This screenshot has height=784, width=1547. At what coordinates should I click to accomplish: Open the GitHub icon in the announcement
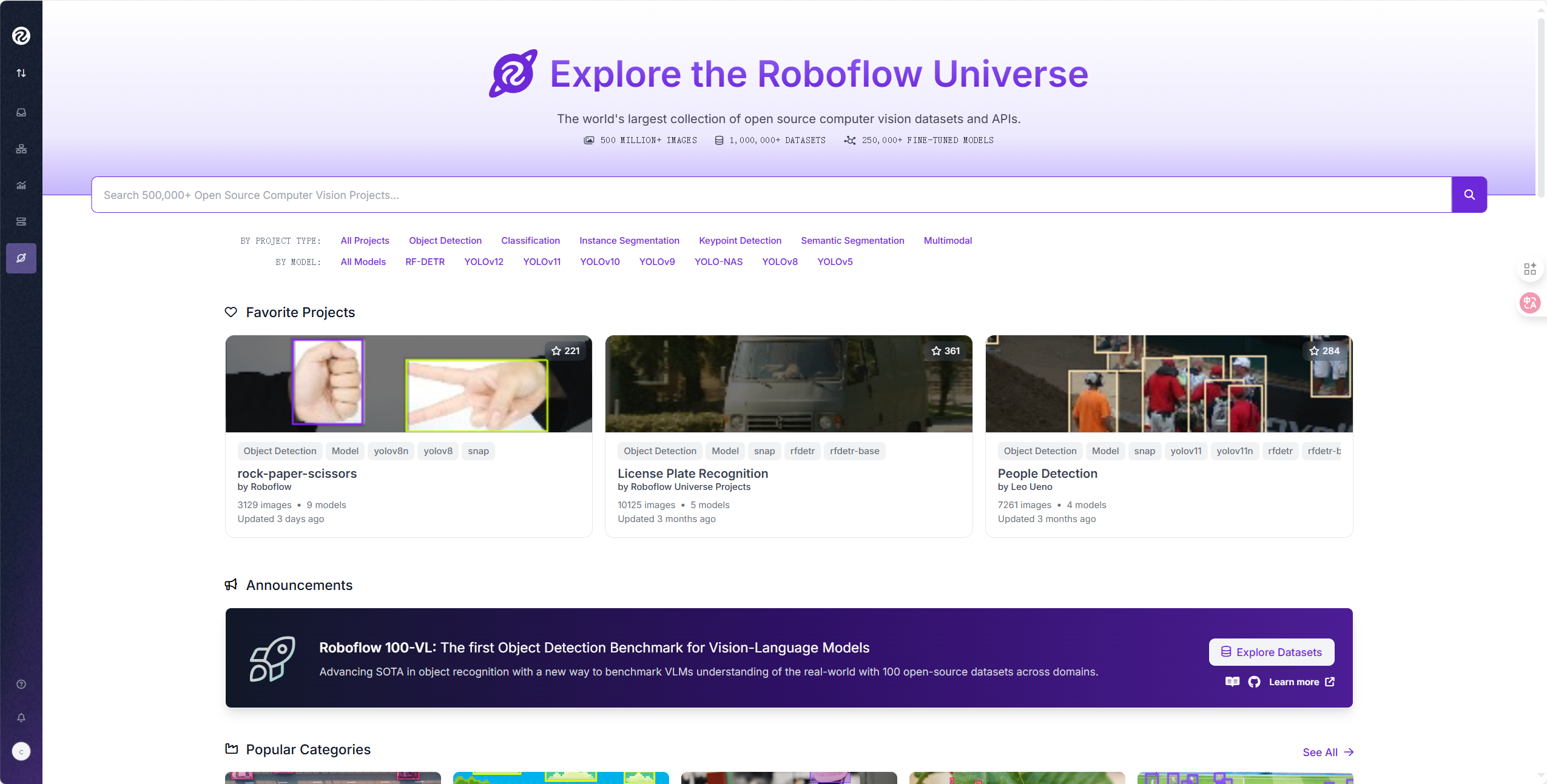click(x=1254, y=682)
